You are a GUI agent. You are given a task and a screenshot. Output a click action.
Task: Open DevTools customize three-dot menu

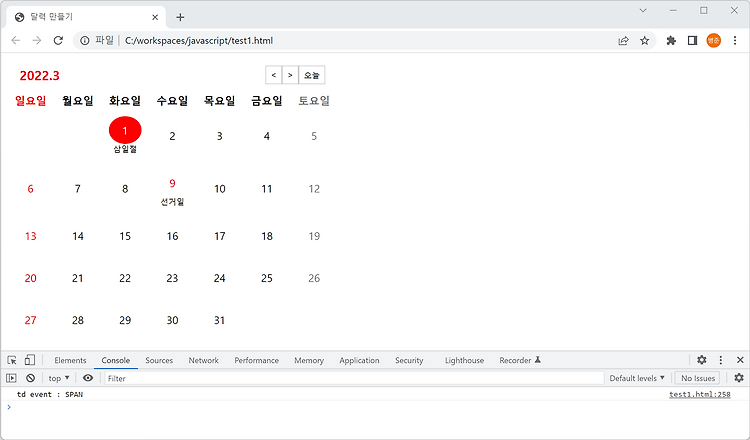pyautogui.click(x=721, y=360)
